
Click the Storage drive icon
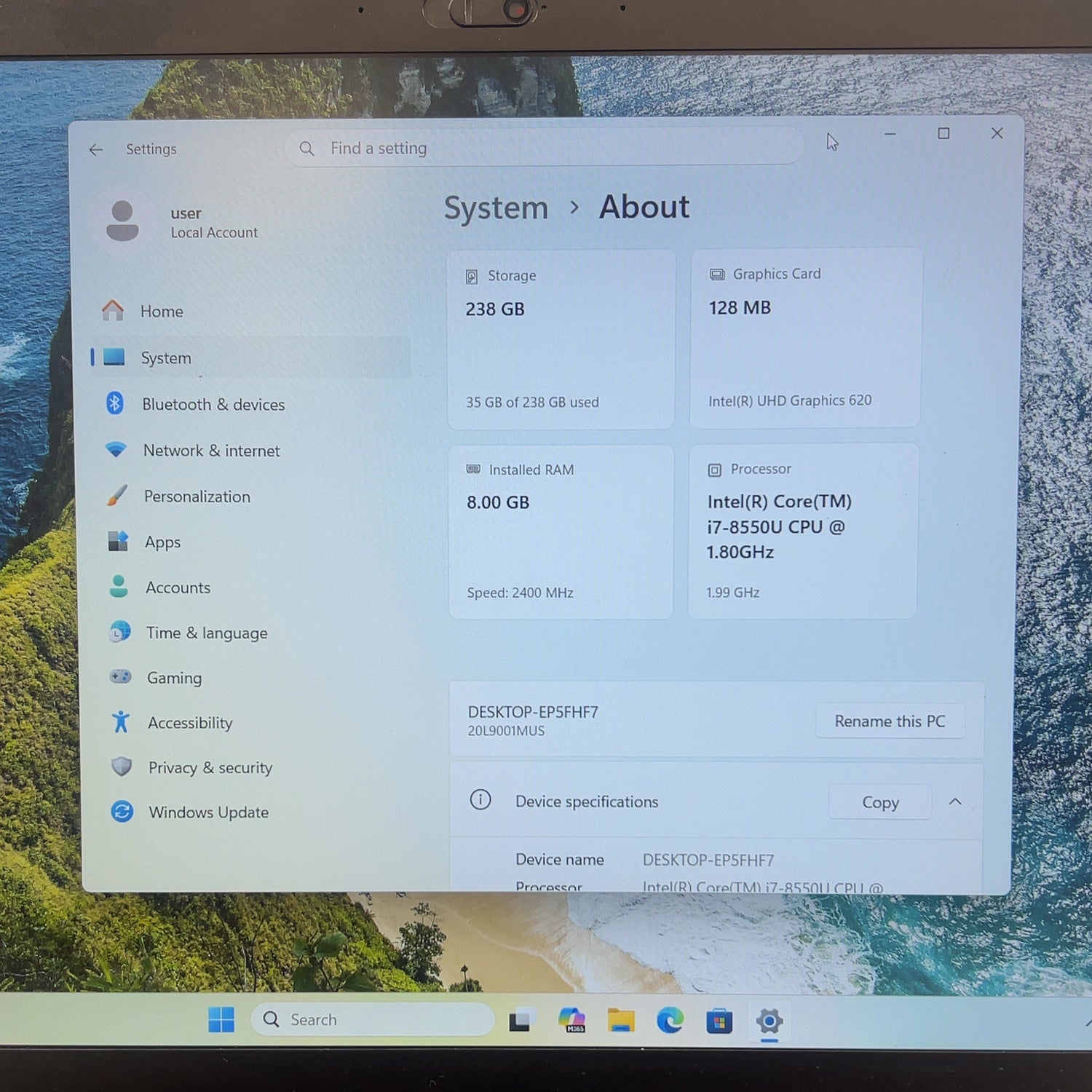472,277
